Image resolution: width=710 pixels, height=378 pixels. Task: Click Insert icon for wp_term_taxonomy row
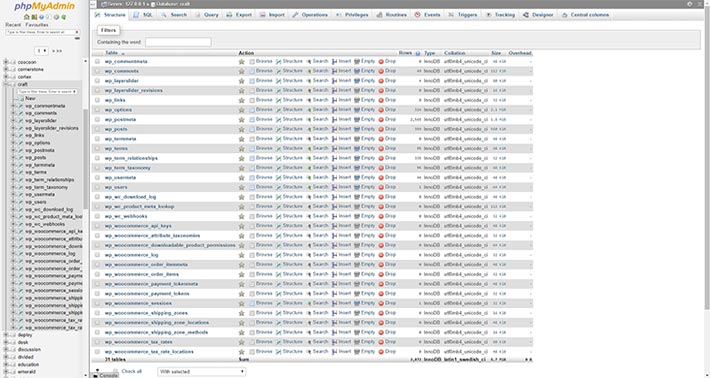335,168
